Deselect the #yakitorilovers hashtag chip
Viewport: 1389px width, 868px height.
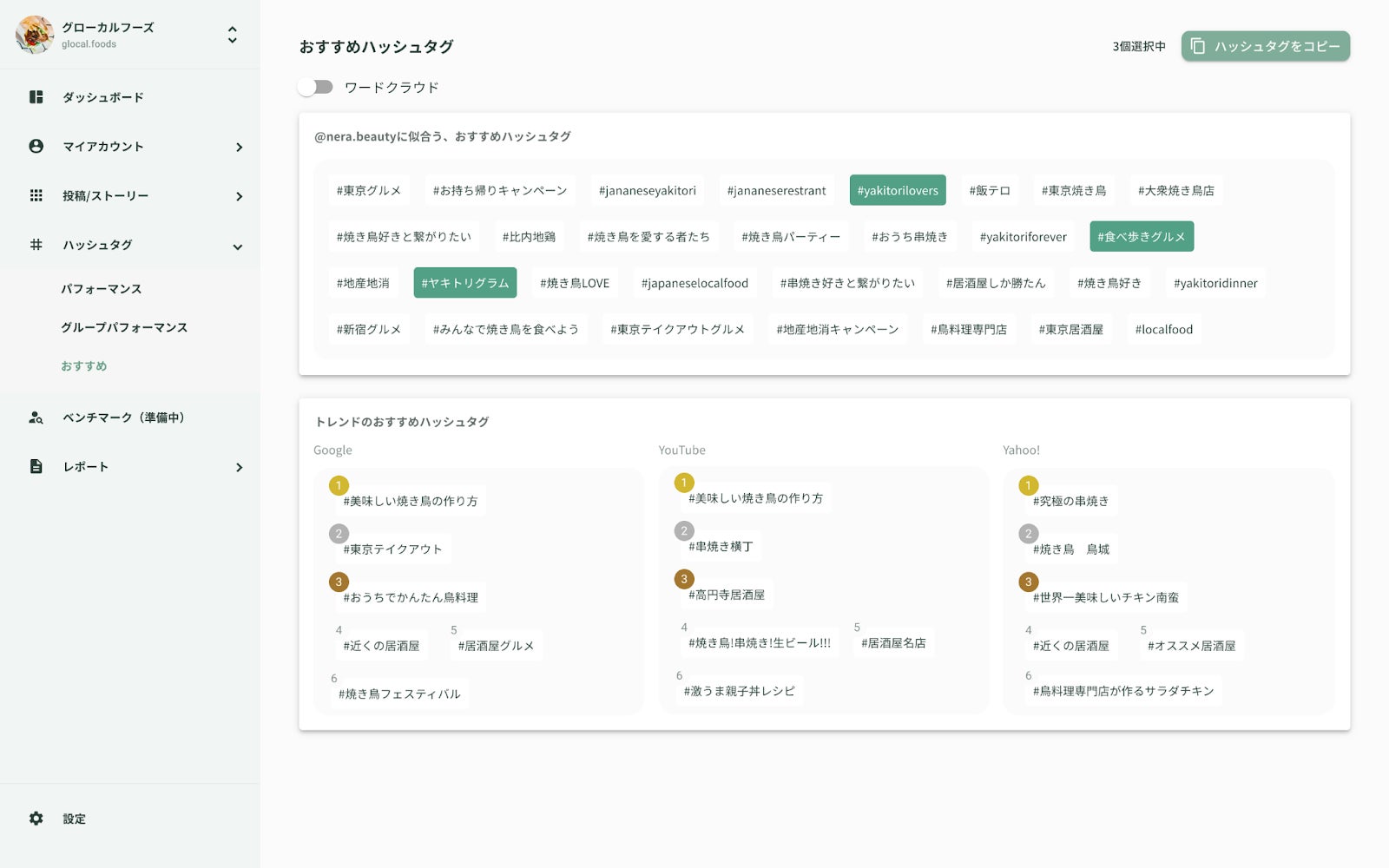tap(898, 190)
